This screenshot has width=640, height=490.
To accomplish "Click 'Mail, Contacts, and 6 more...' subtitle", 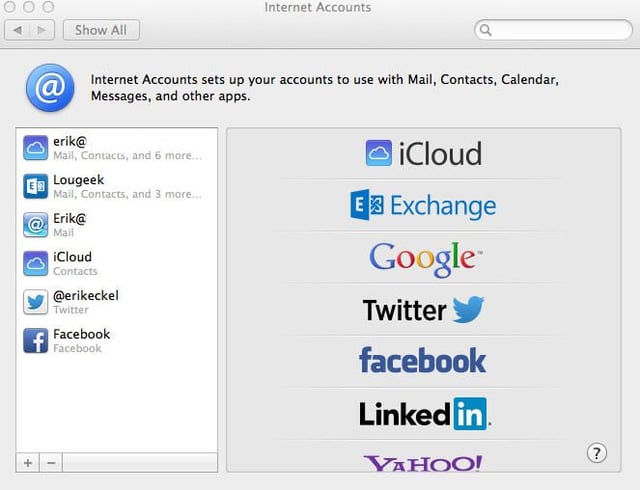I will pyautogui.click(x=127, y=156).
